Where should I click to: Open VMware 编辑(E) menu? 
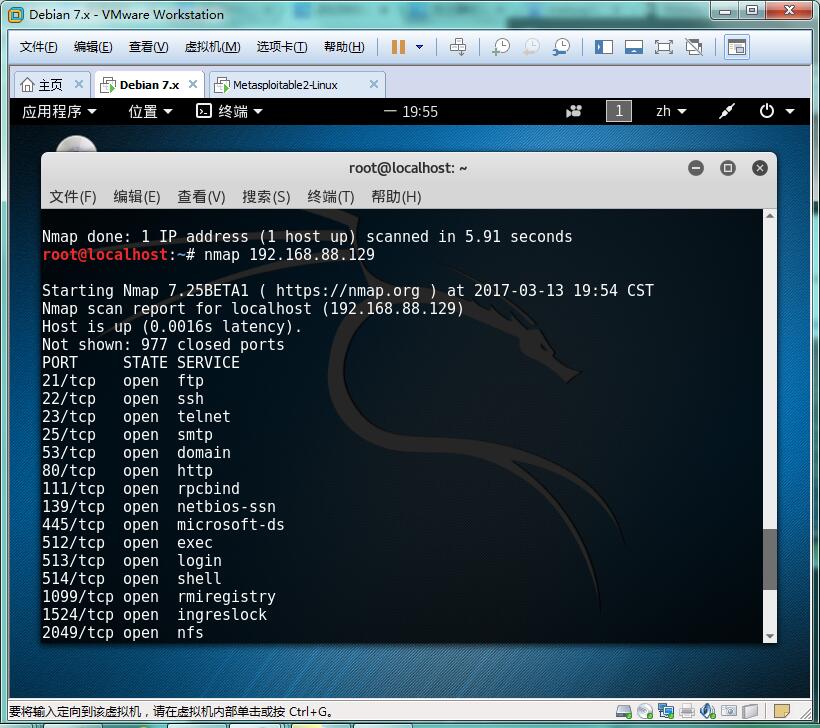[x=93, y=47]
